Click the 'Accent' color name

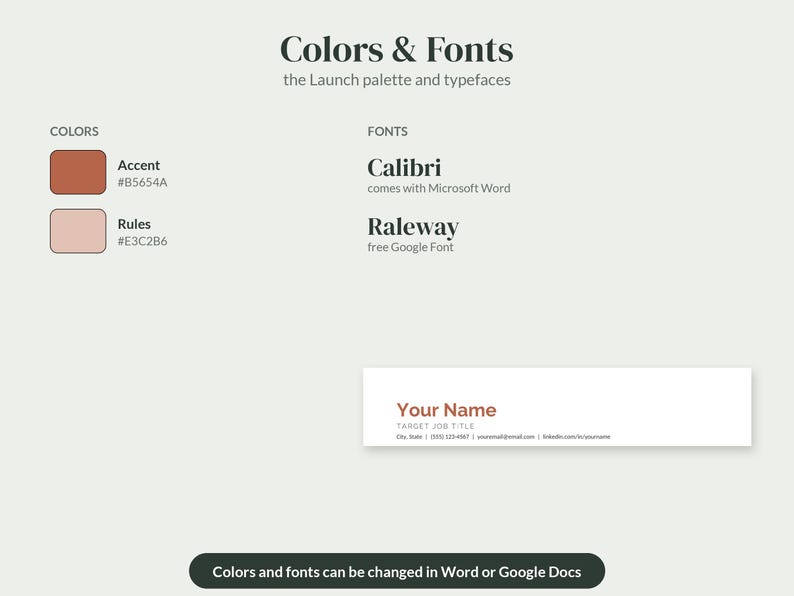click(x=139, y=166)
